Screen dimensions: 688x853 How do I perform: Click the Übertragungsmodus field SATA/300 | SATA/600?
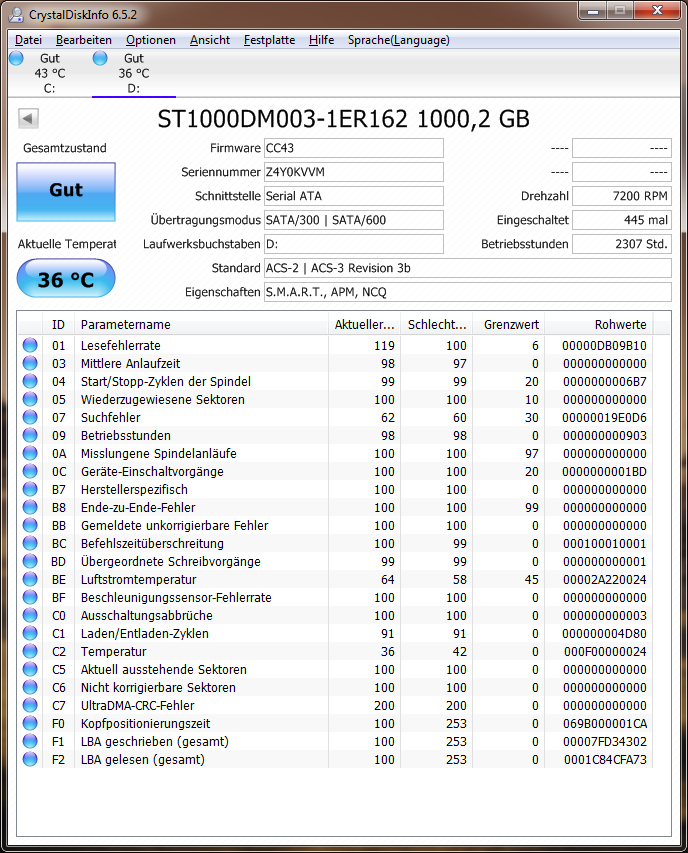coord(354,220)
